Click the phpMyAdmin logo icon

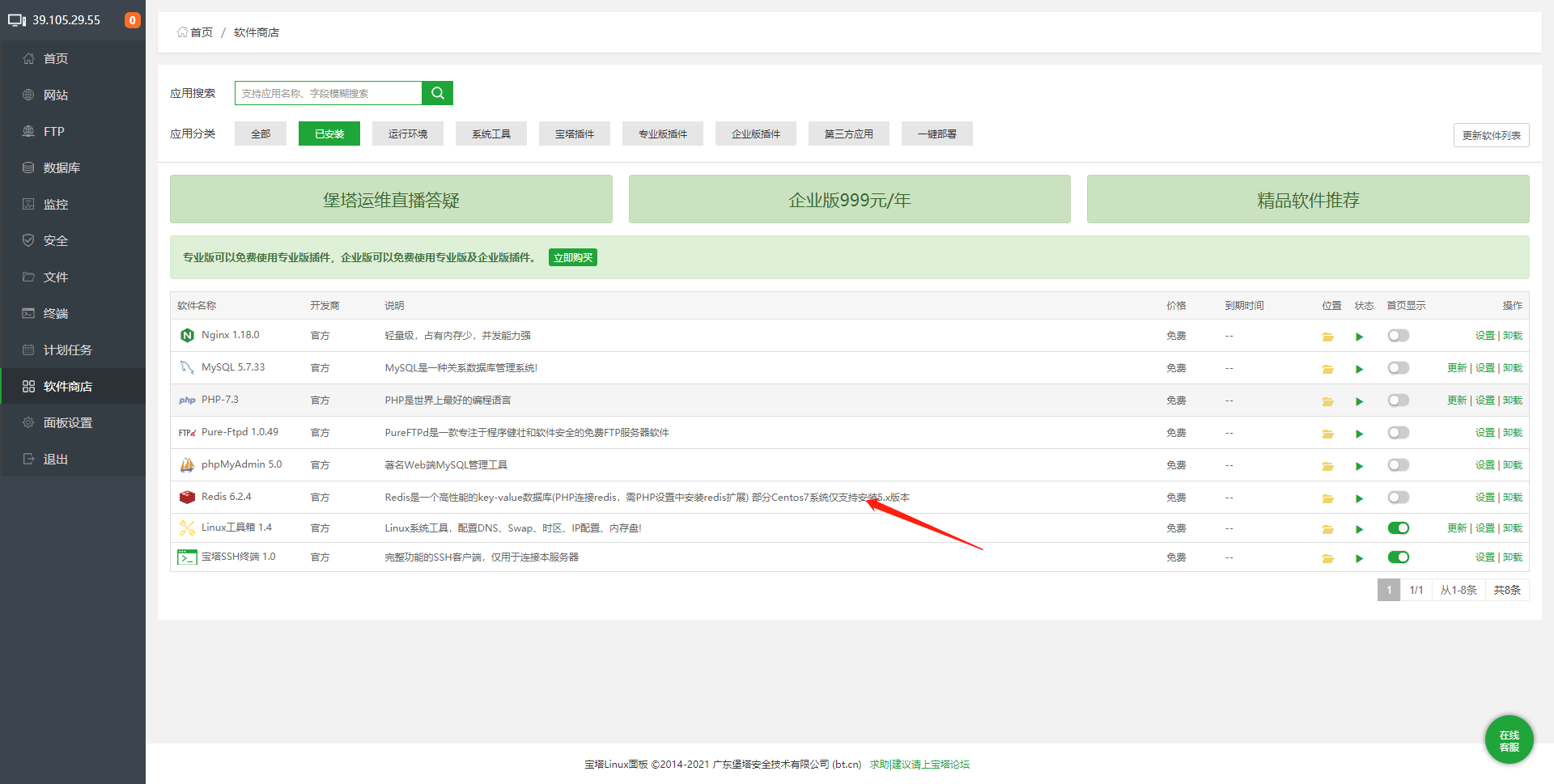coord(187,464)
